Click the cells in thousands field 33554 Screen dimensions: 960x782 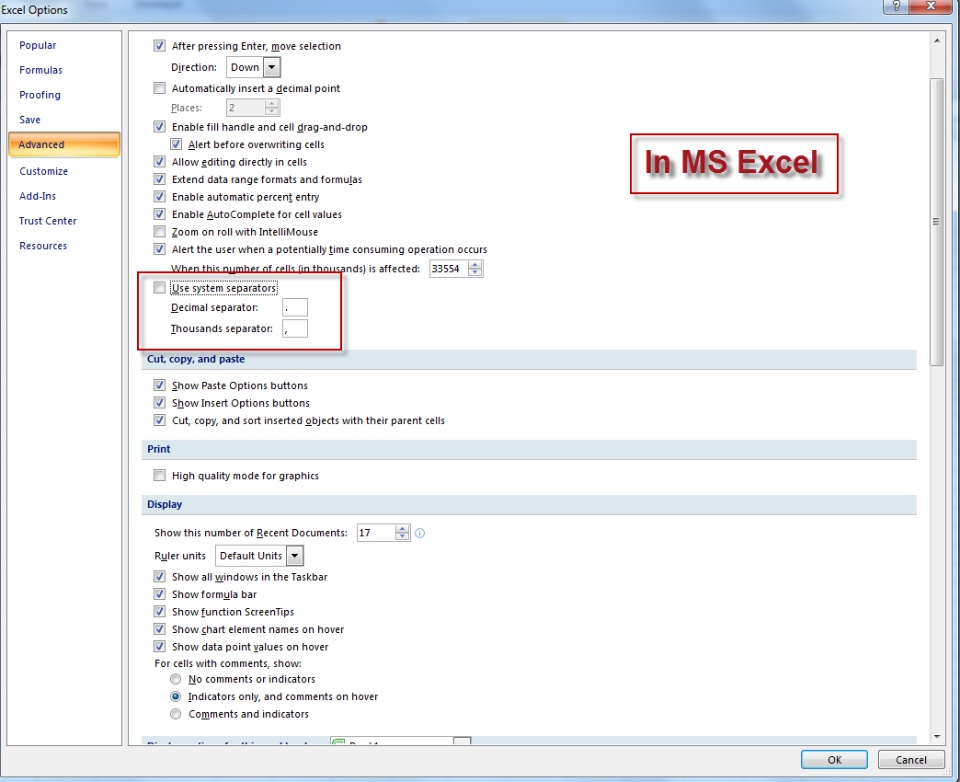(449, 268)
